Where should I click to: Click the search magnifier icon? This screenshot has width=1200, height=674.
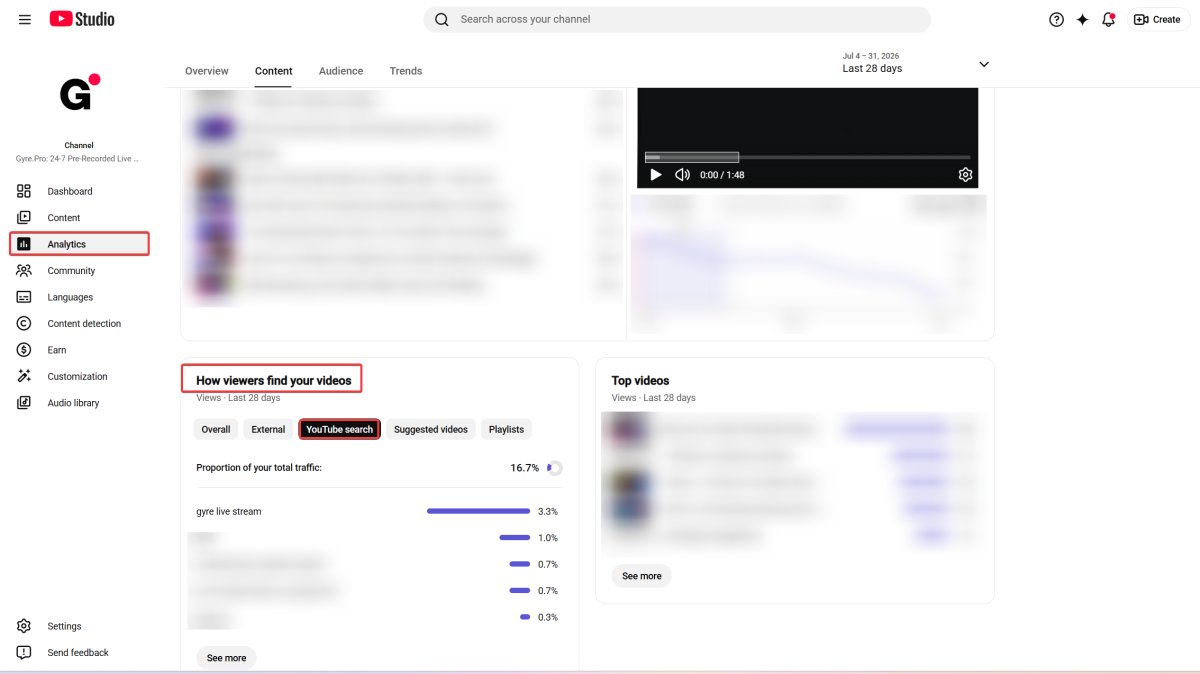click(442, 19)
